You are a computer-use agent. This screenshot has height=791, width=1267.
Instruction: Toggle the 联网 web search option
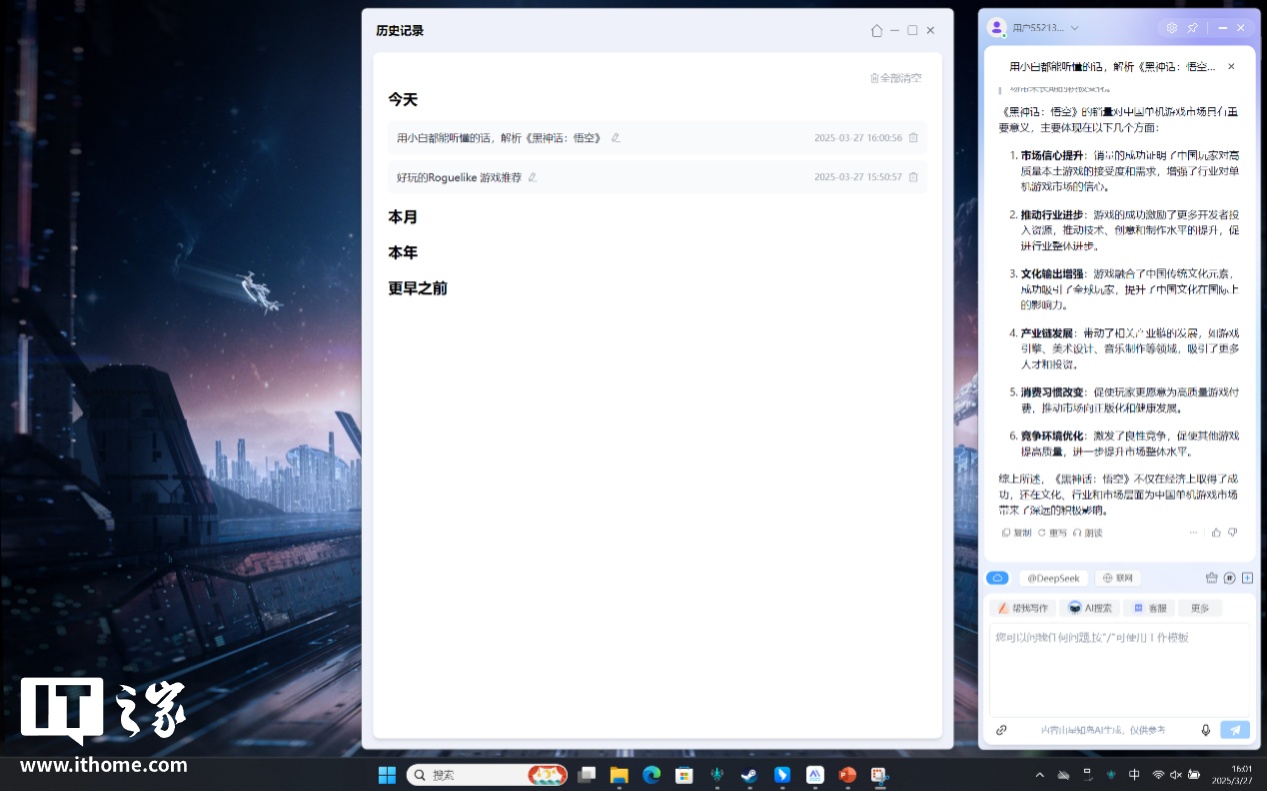pyautogui.click(x=1118, y=578)
